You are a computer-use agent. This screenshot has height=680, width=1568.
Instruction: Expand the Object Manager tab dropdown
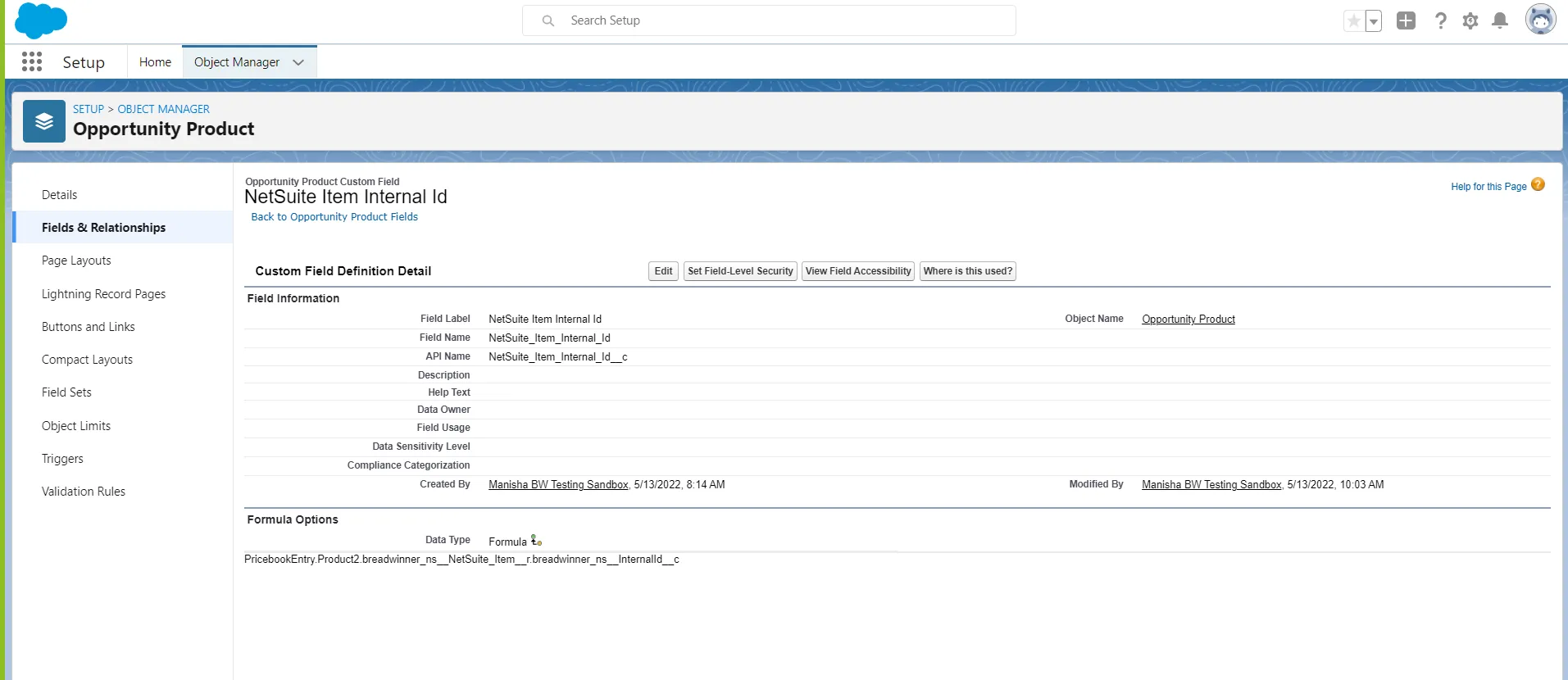click(x=298, y=62)
